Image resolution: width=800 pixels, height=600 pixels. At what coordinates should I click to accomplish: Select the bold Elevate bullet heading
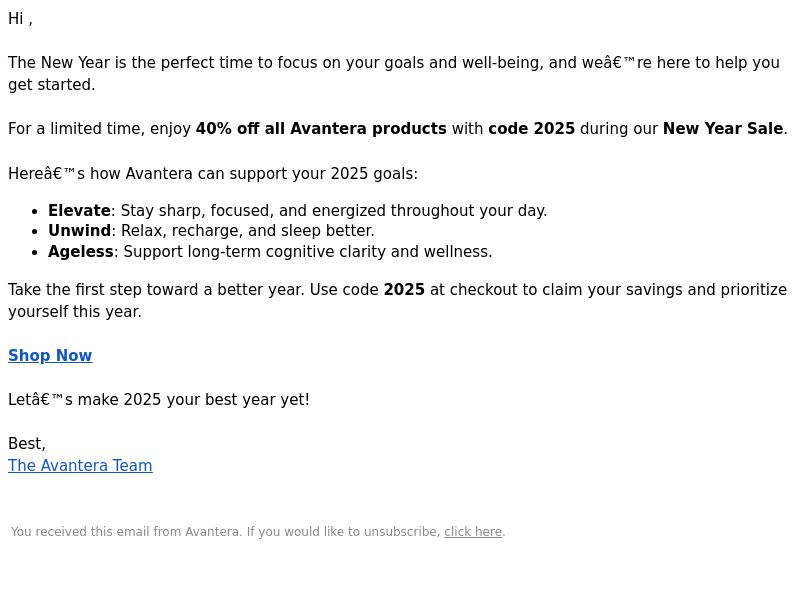pos(79,211)
